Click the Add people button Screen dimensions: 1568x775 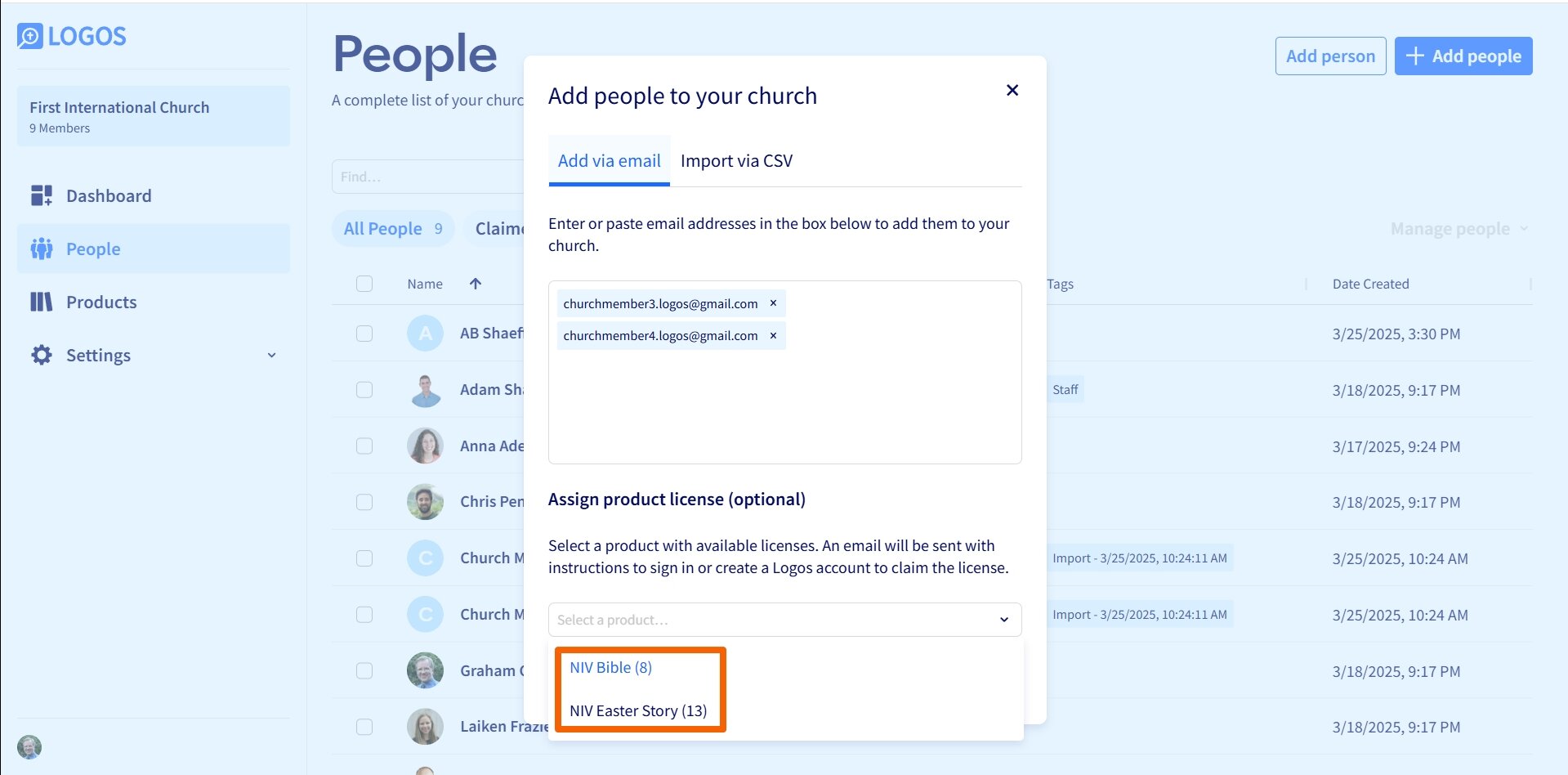pyautogui.click(x=1463, y=56)
